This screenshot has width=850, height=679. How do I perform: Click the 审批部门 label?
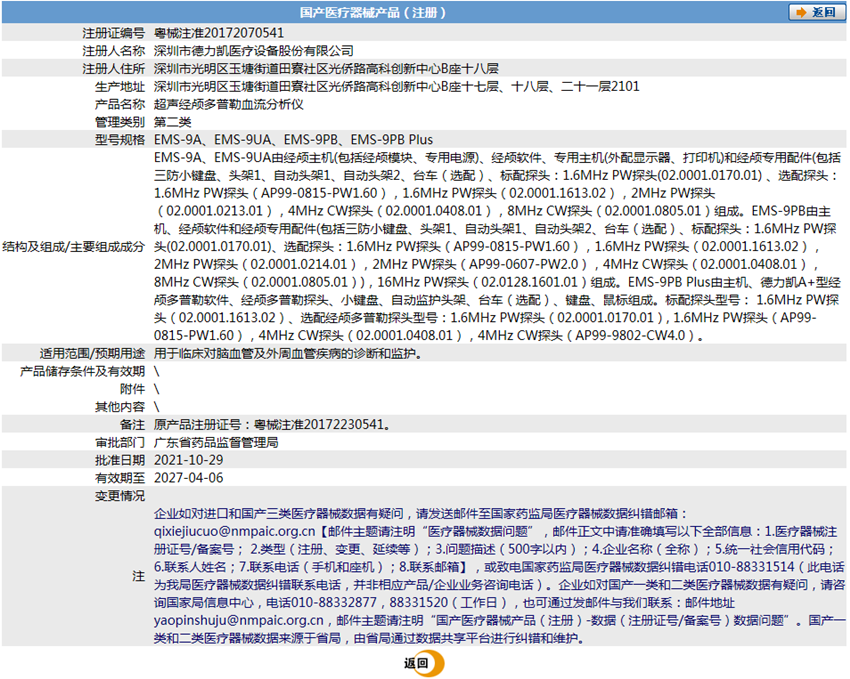pyautogui.click(x=120, y=443)
